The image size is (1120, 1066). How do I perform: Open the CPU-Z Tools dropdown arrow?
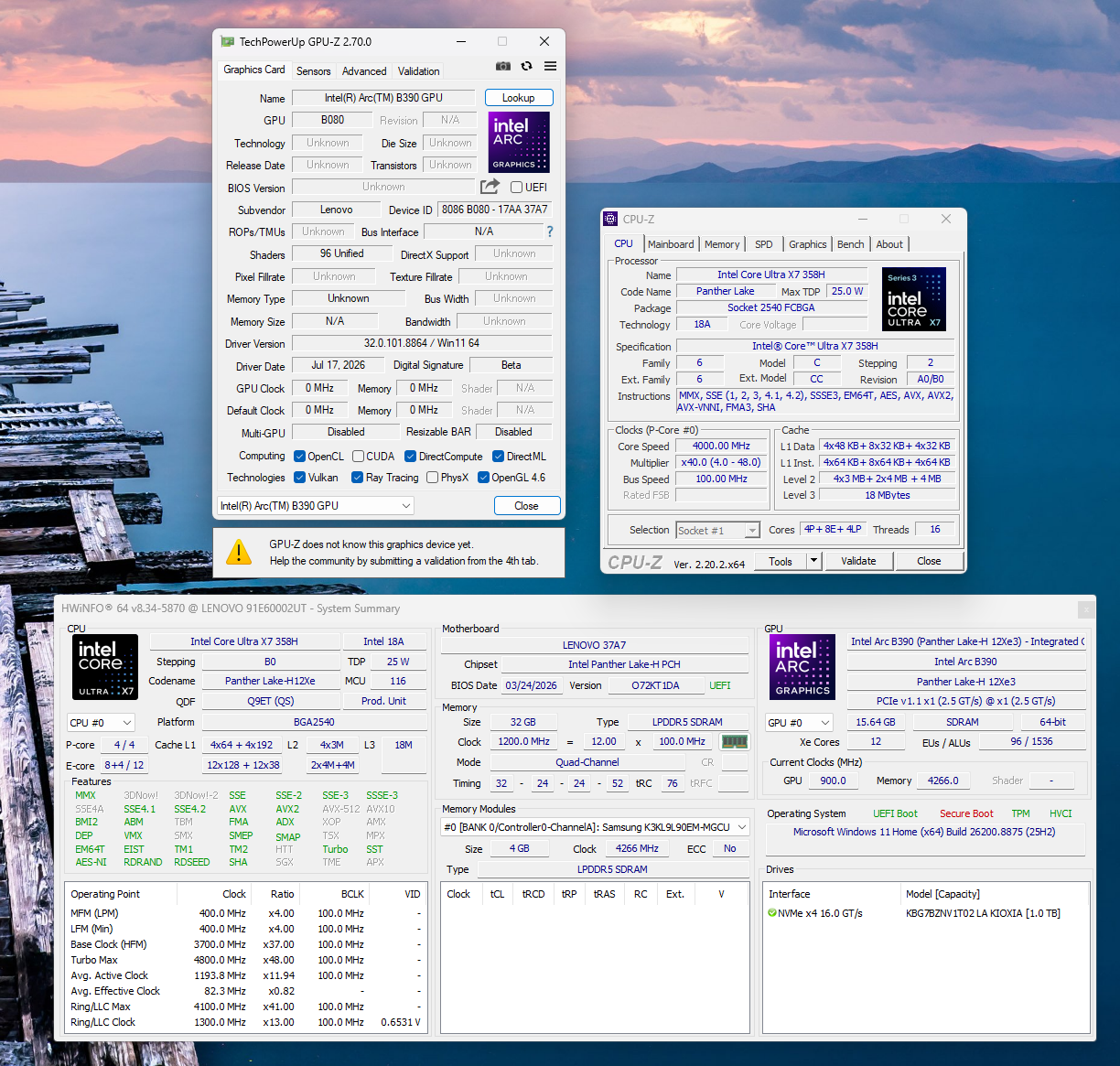click(813, 561)
